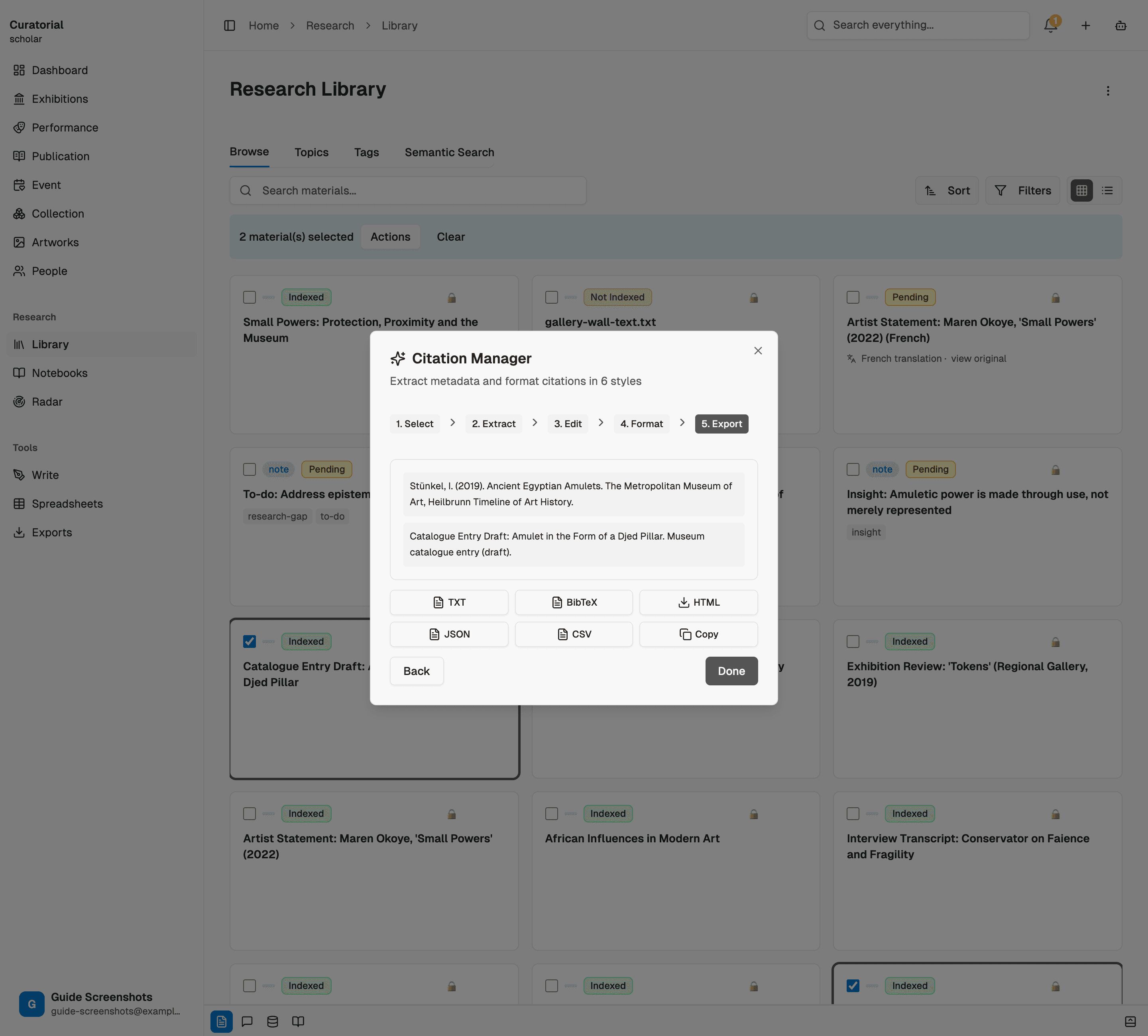Click the document icon in bottom bar

222,1021
